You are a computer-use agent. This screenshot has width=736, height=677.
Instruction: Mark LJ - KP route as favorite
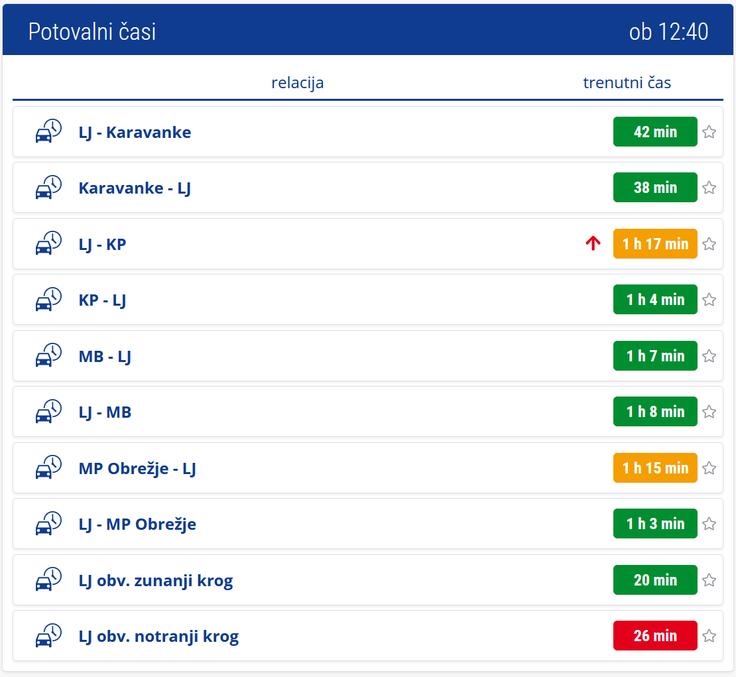click(709, 244)
